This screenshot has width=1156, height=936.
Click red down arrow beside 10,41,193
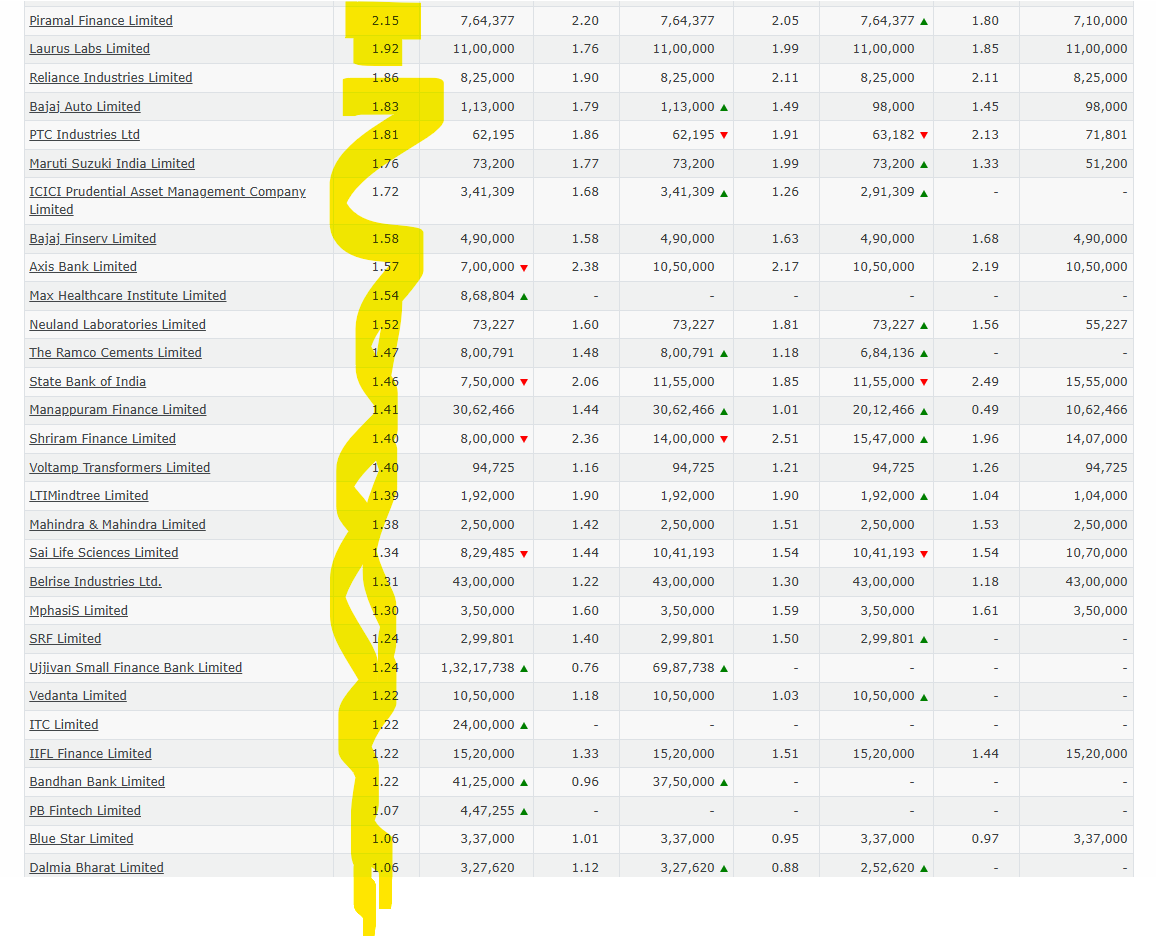pyautogui.click(x=924, y=554)
